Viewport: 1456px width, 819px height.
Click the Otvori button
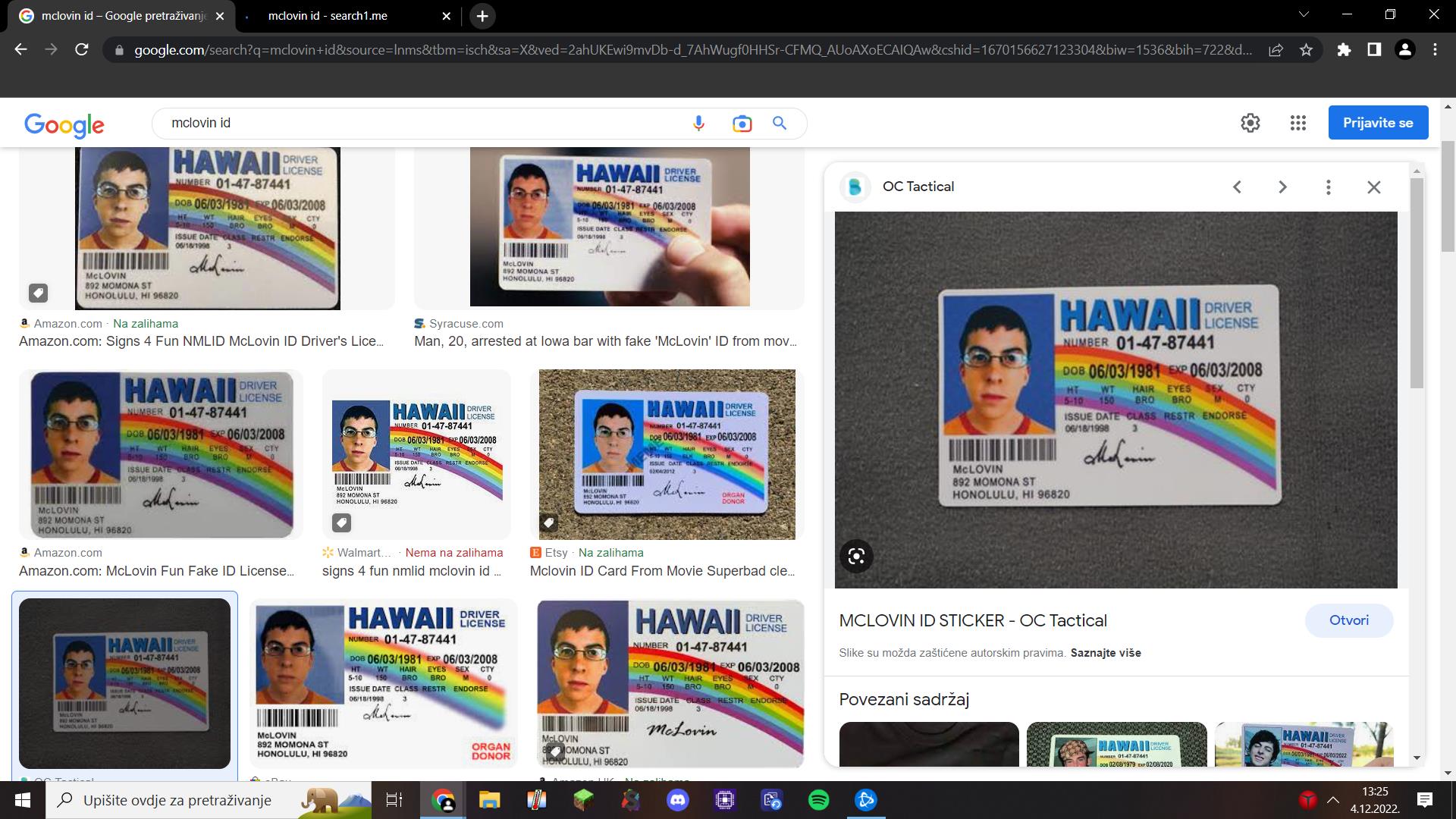click(1348, 620)
